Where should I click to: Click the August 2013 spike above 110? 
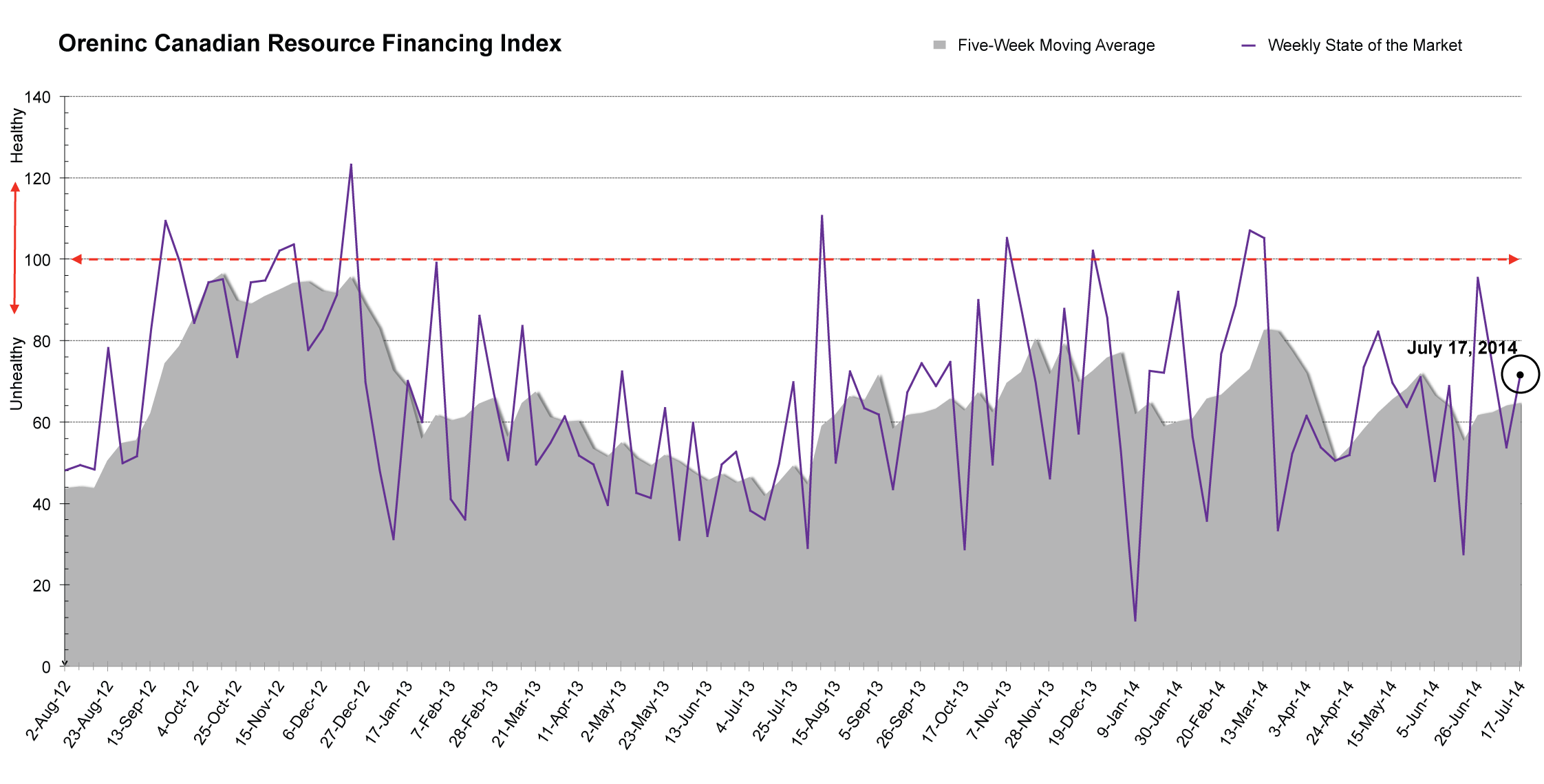click(x=822, y=215)
